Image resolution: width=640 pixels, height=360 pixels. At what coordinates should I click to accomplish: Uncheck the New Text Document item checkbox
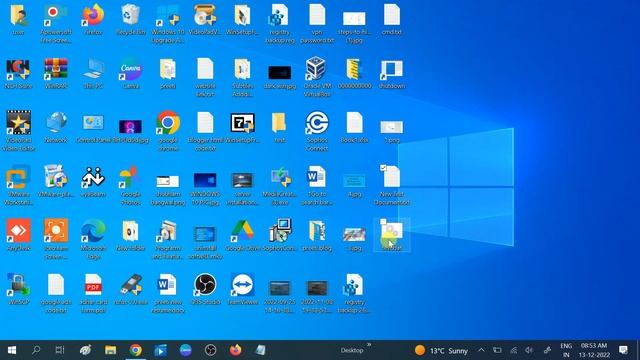[x=383, y=168]
